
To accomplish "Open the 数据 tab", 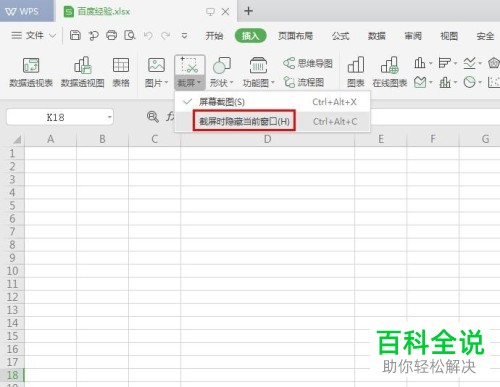I will click(377, 36).
